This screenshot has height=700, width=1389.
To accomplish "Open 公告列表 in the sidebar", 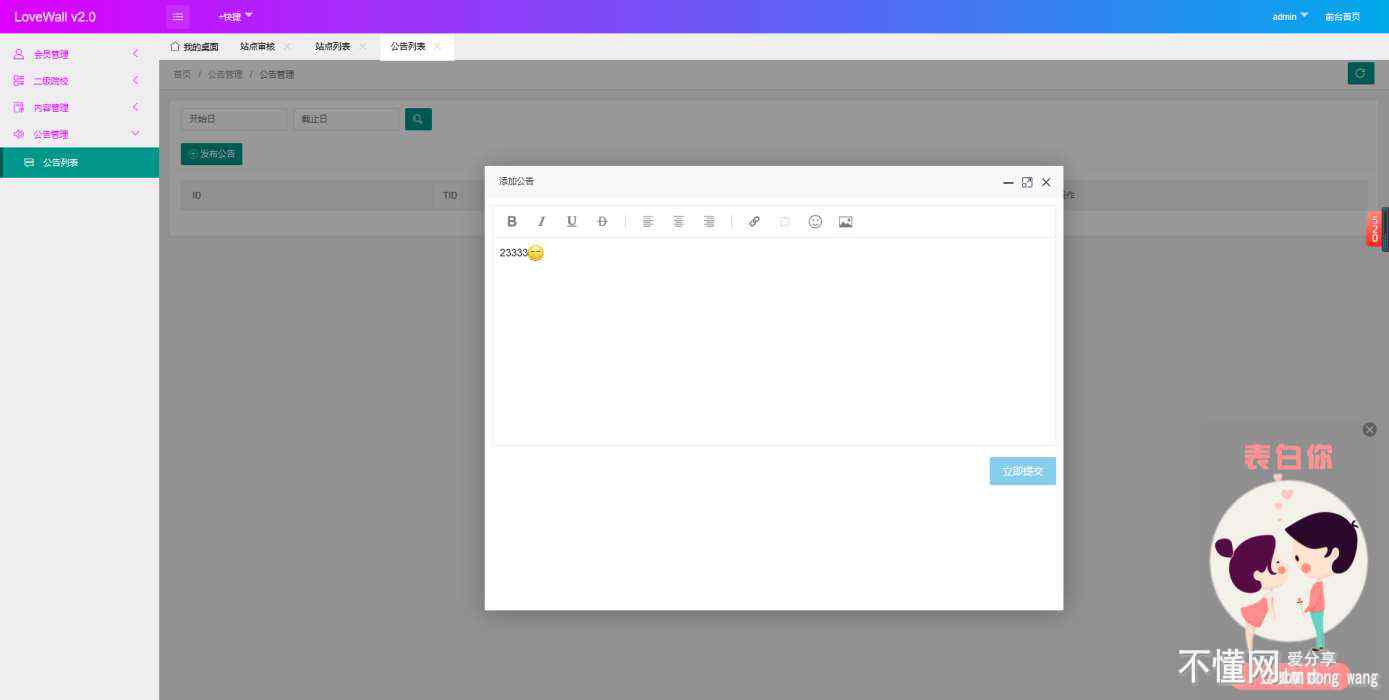I will pyautogui.click(x=79, y=162).
